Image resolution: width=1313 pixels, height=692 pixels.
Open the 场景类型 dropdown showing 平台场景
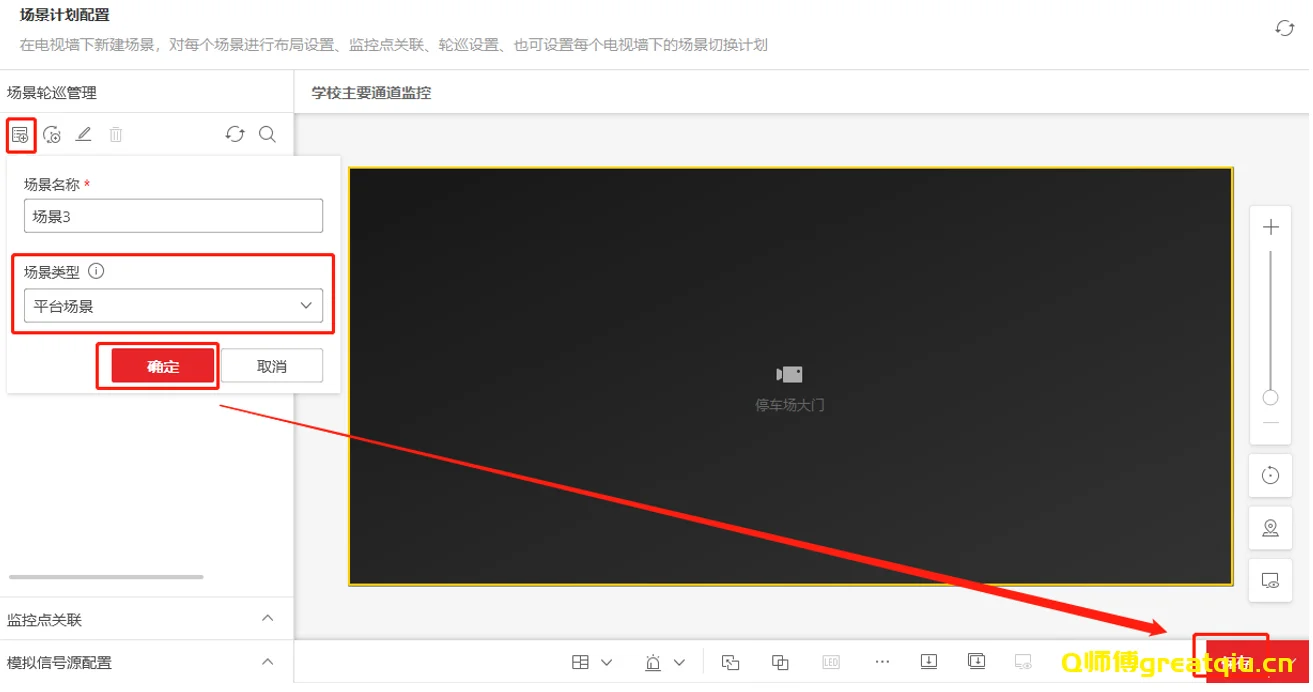(173, 306)
